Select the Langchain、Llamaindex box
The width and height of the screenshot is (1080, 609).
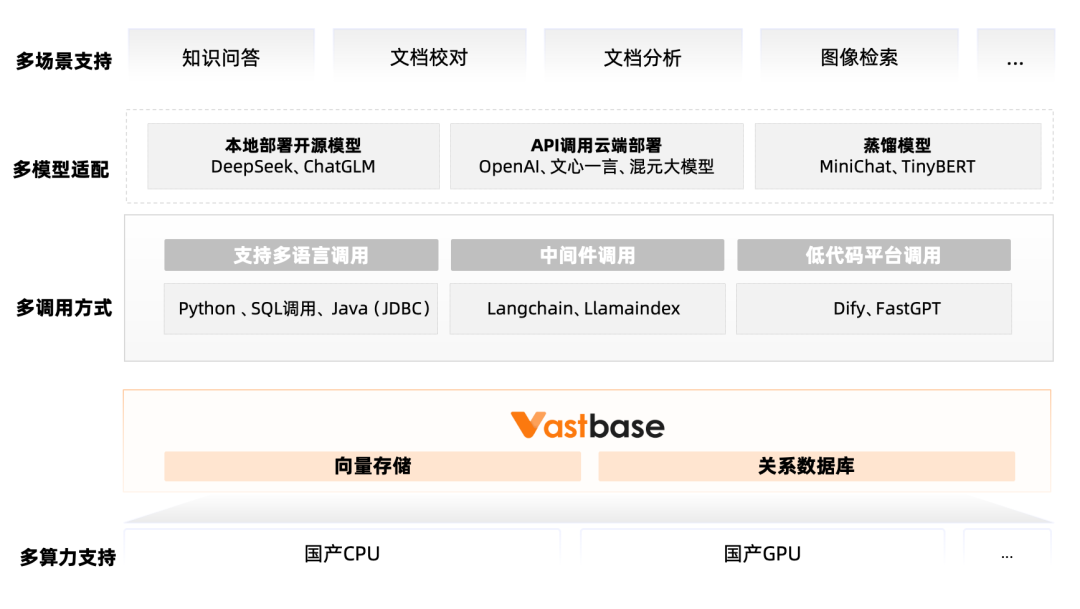[588, 309]
